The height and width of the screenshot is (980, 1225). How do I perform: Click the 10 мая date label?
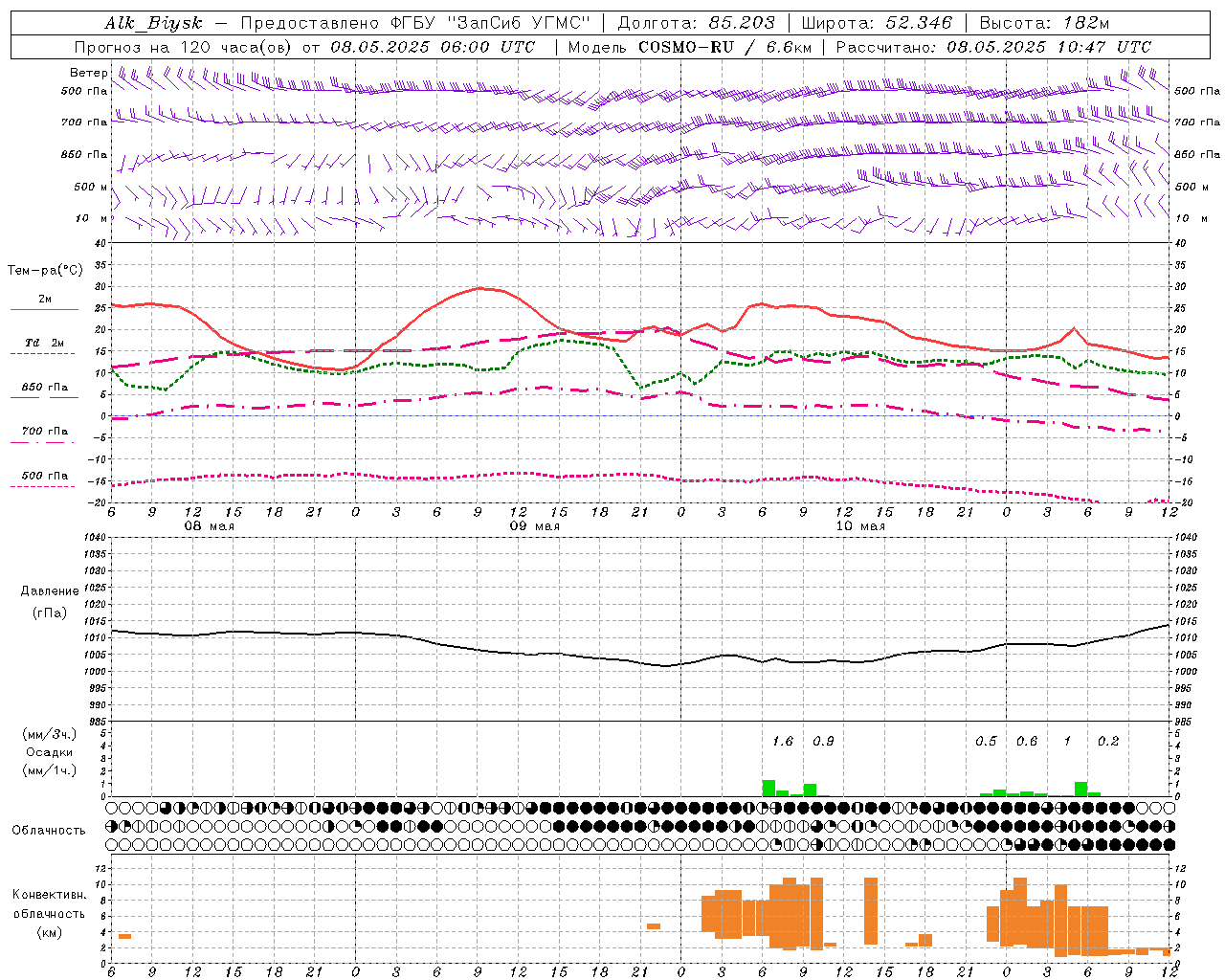coord(860,526)
